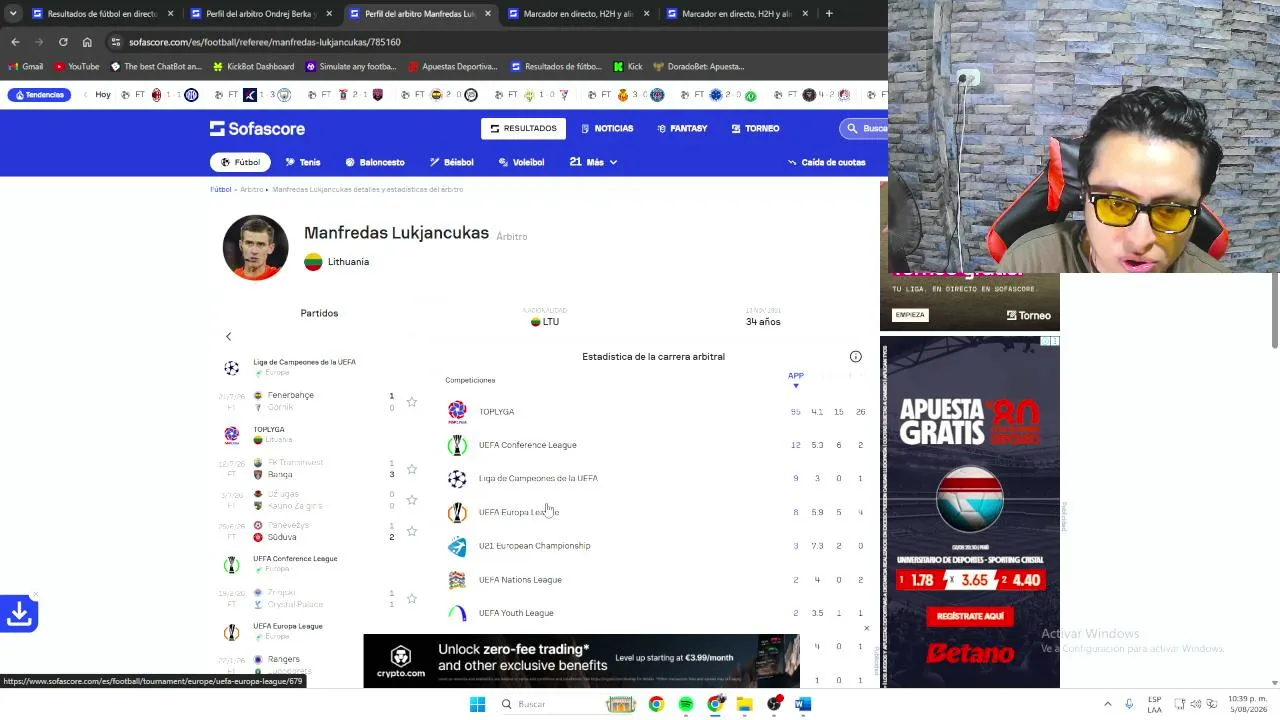
Task: Go back using the browser back arrow
Action: point(15,42)
